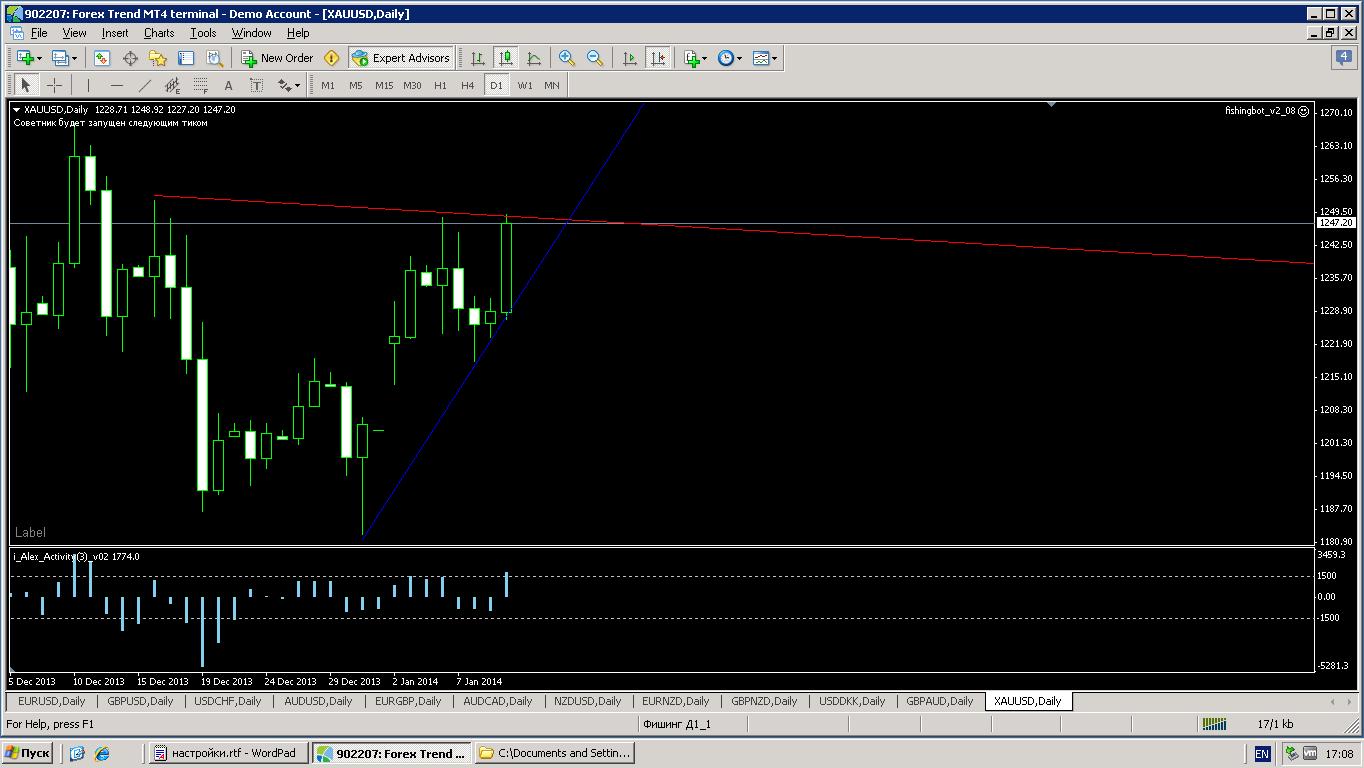Open the chart Profiles icon
The image size is (1364, 768).
click(x=59, y=58)
